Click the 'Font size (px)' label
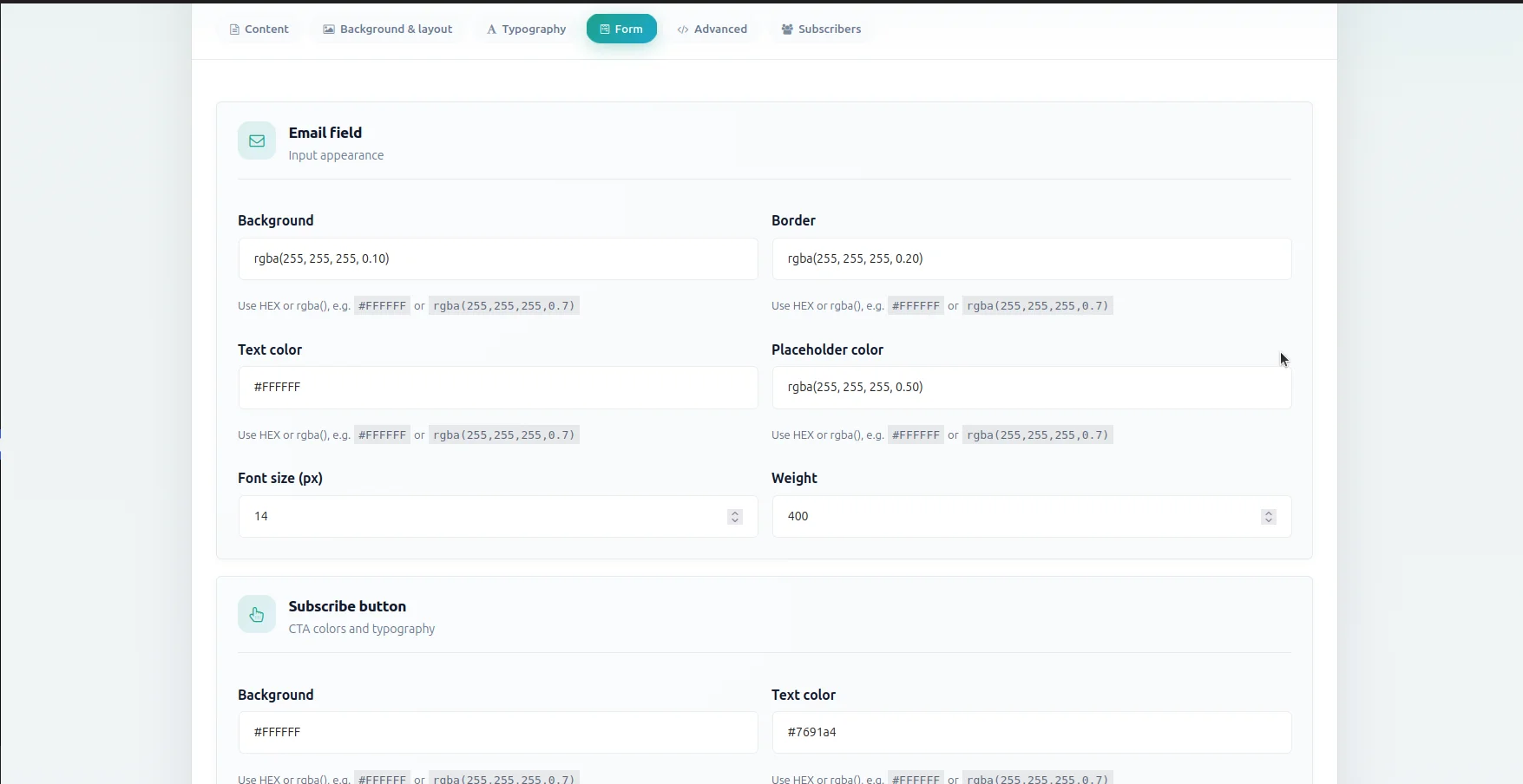 (x=280, y=478)
